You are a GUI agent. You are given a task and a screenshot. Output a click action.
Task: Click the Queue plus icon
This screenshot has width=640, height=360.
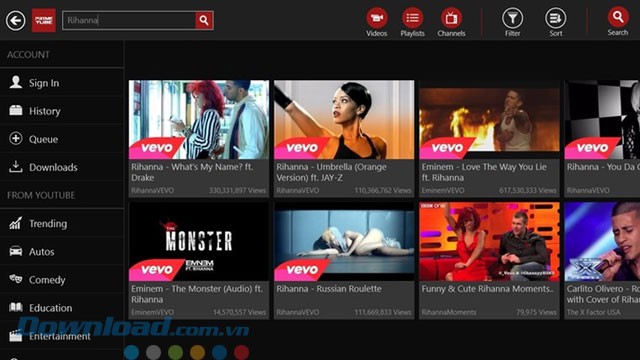tap(16, 139)
